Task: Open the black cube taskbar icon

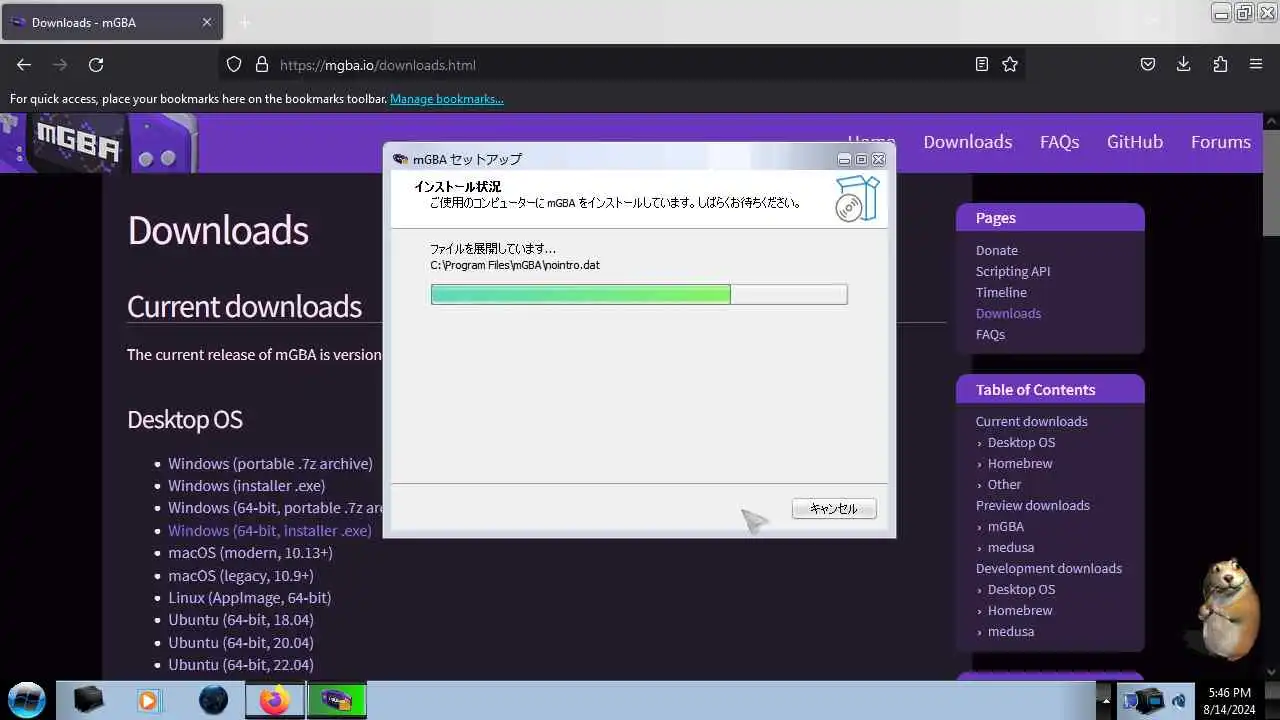Action: (88, 701)
